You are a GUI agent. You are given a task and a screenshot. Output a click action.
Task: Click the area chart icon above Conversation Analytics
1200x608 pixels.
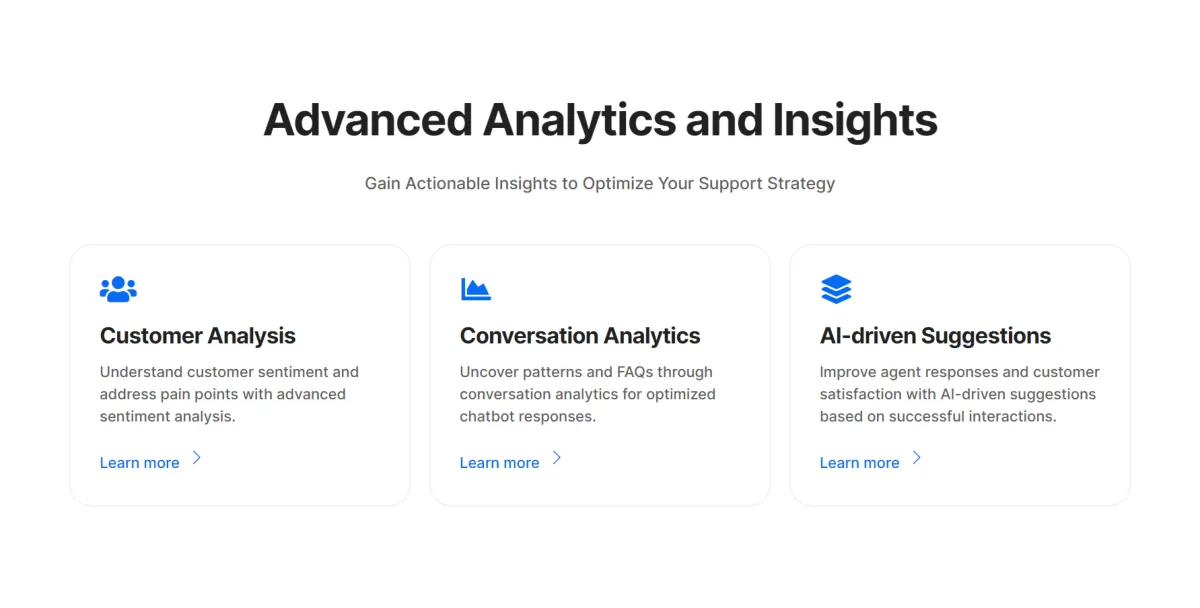click(476, 290)
